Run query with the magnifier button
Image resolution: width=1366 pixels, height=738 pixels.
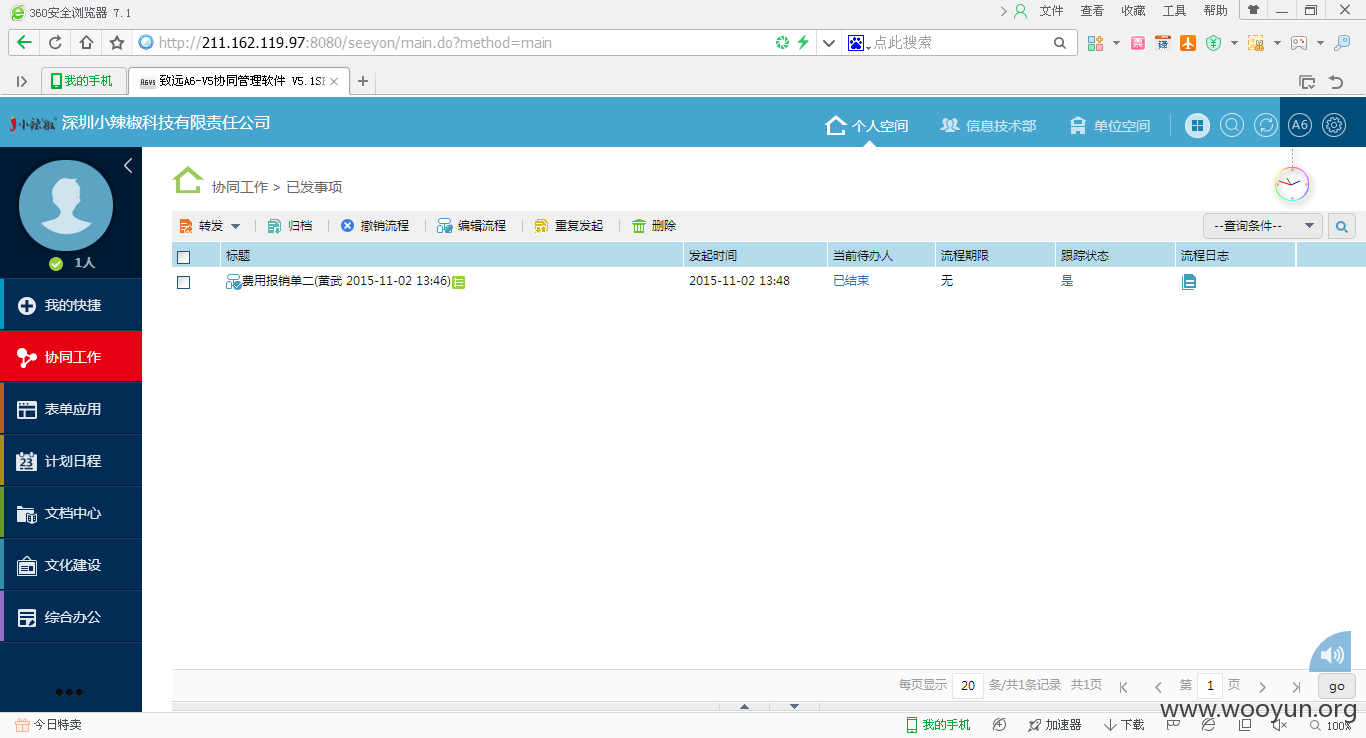(x=1342, y=226)
